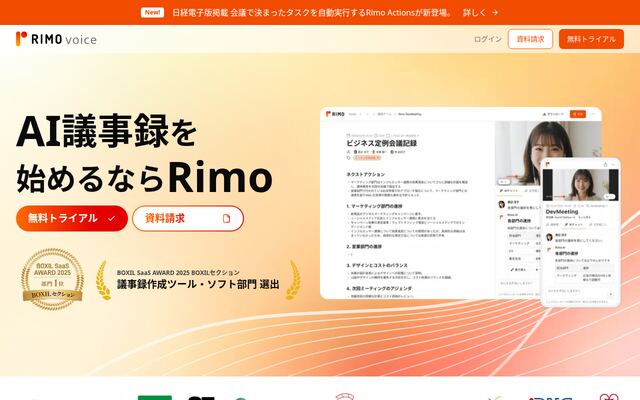Click the DevMeeting mobile mockup title
Viewport: 640px width, 400px height.
562,212
